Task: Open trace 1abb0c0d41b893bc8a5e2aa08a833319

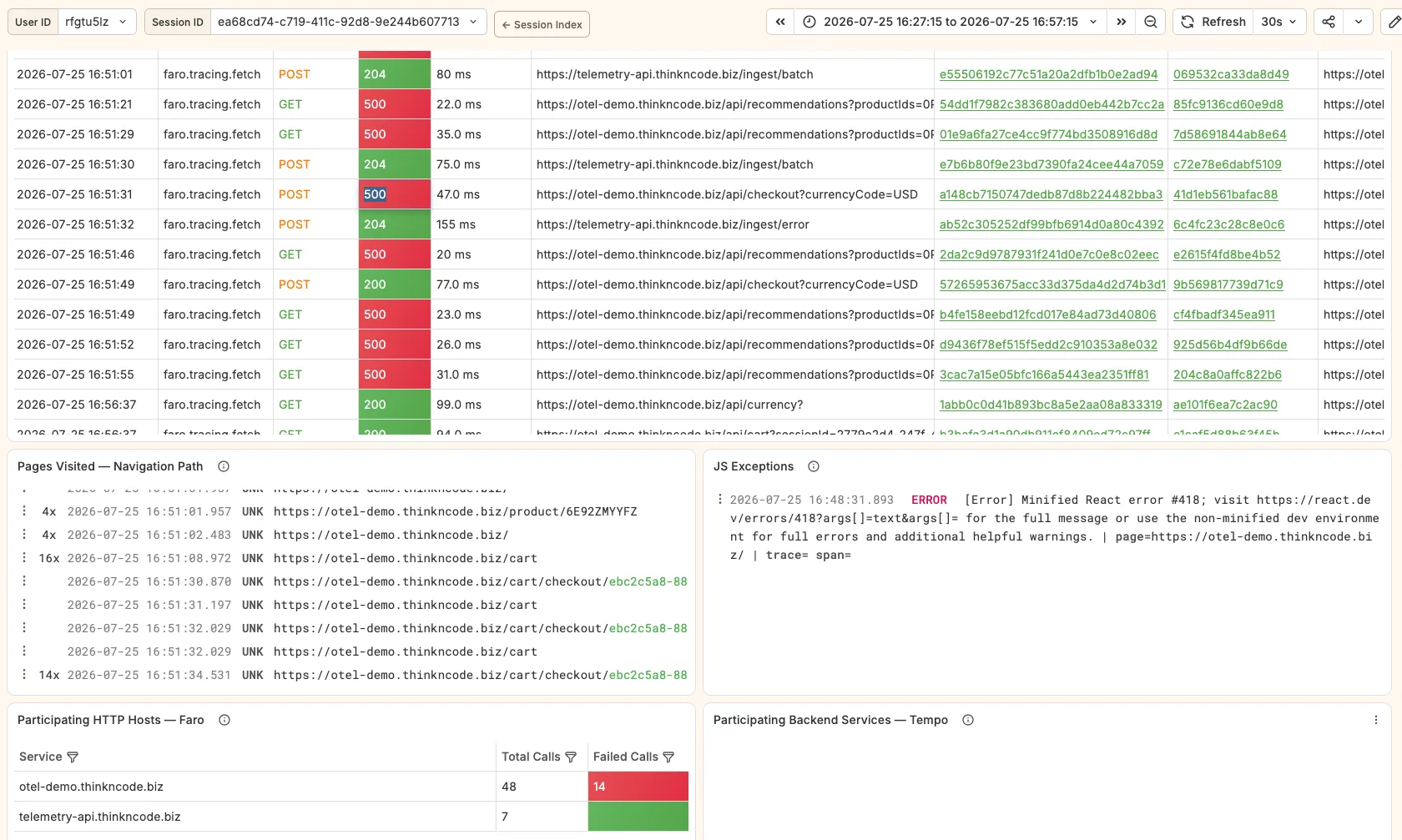Action: (1051, 405)
